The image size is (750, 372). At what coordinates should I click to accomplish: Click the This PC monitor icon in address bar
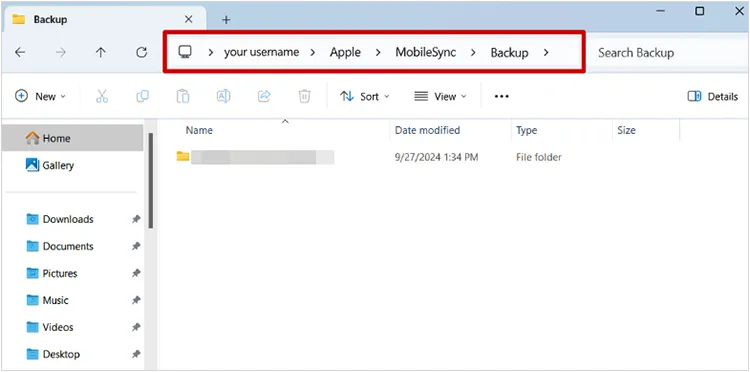point(185,52)
